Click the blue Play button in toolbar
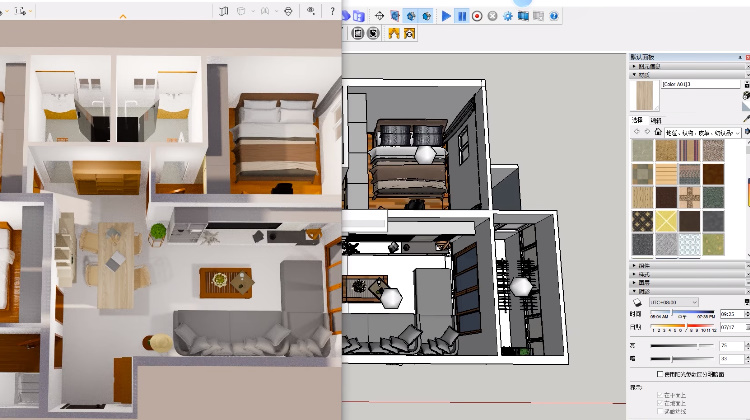750x420 pixels. tap(446, 16)
